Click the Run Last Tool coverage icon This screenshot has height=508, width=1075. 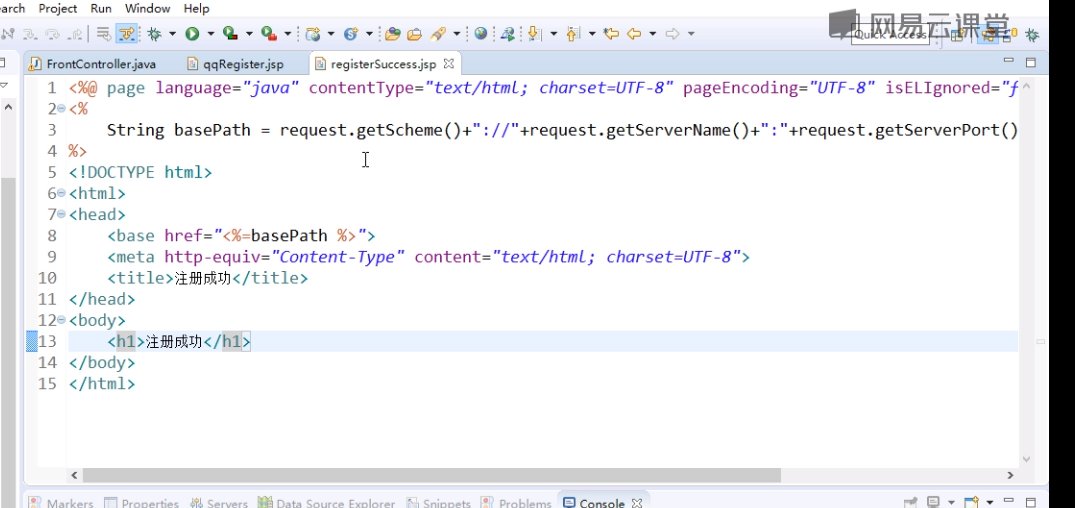230,34
